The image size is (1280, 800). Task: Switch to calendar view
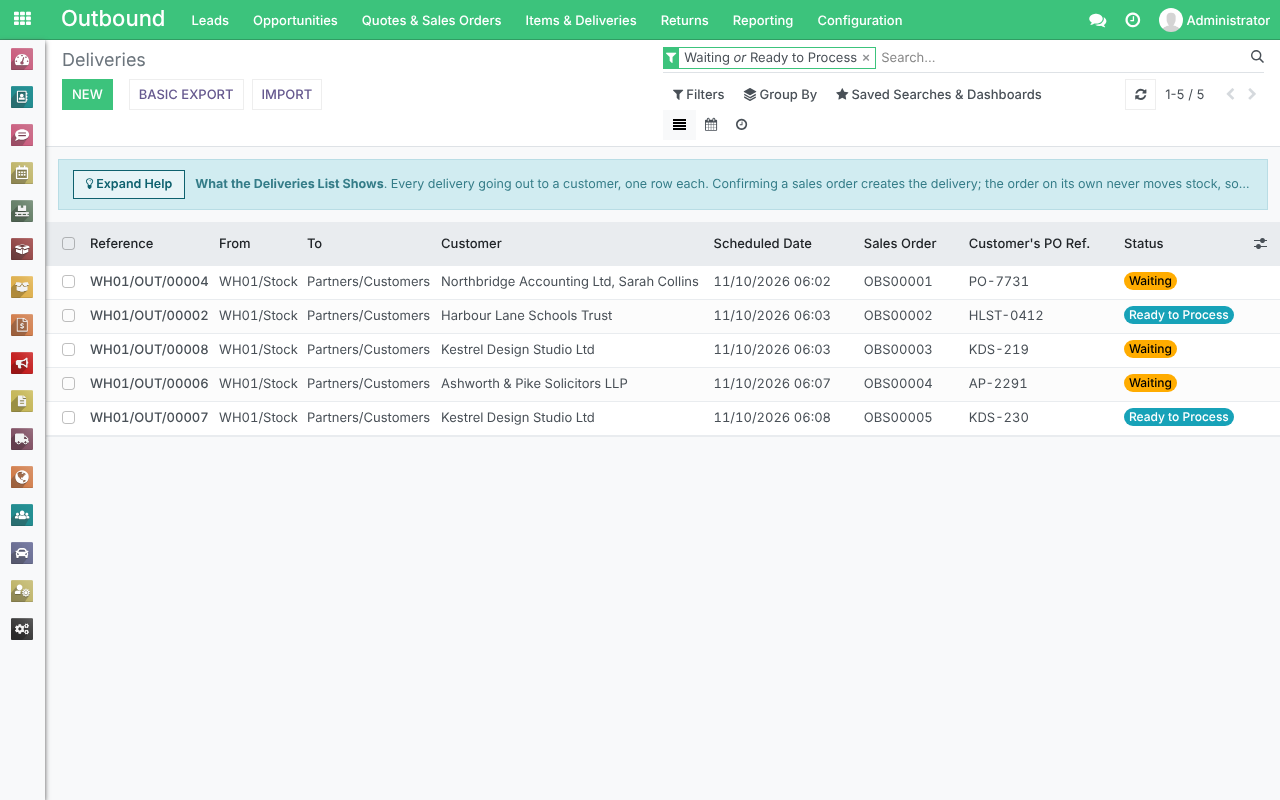711,125
